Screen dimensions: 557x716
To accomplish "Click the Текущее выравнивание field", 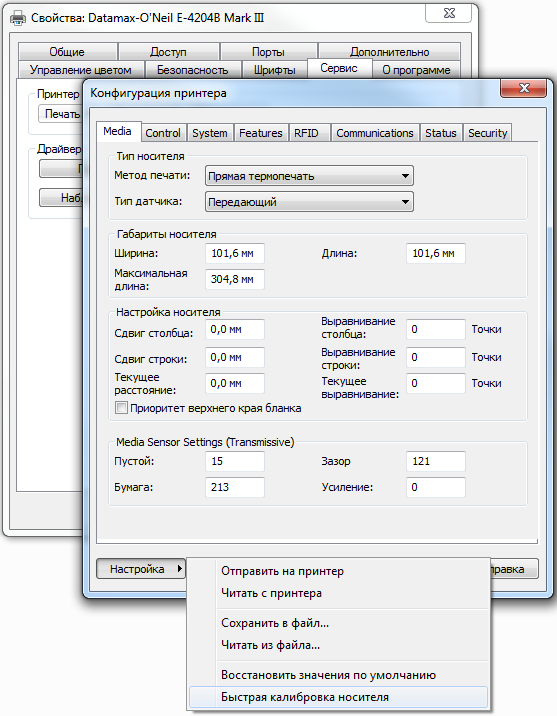I will (x=436, y=383).
